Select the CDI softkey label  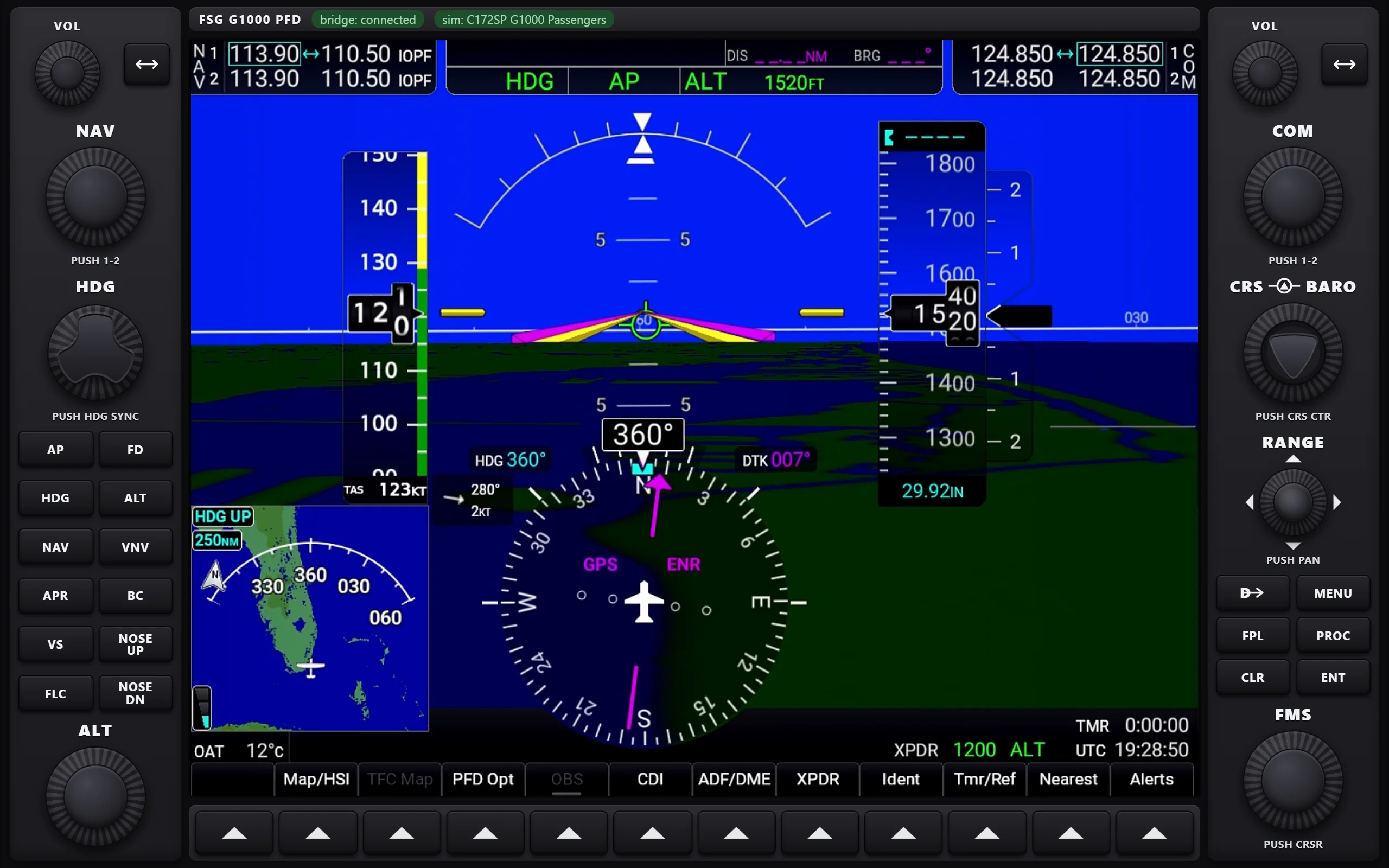click(x=651, y=779)
